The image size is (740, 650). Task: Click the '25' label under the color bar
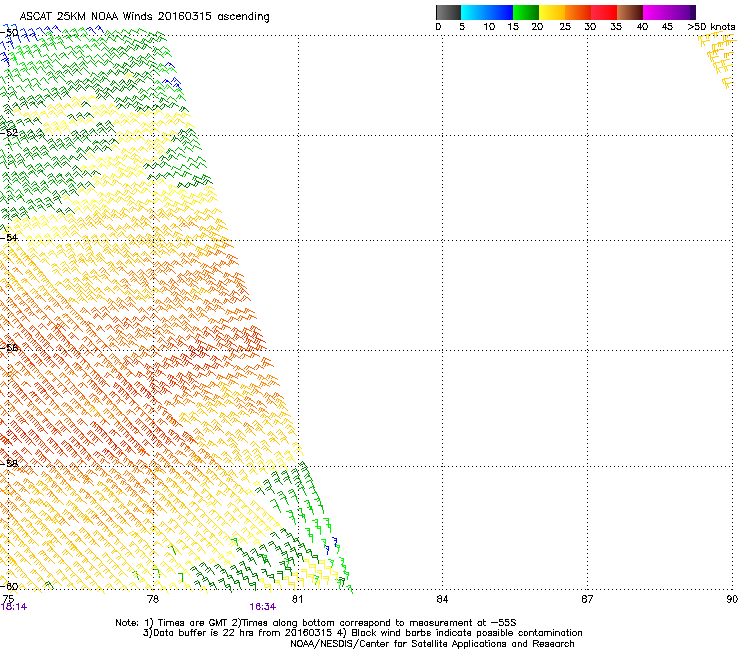pos(565,27)
